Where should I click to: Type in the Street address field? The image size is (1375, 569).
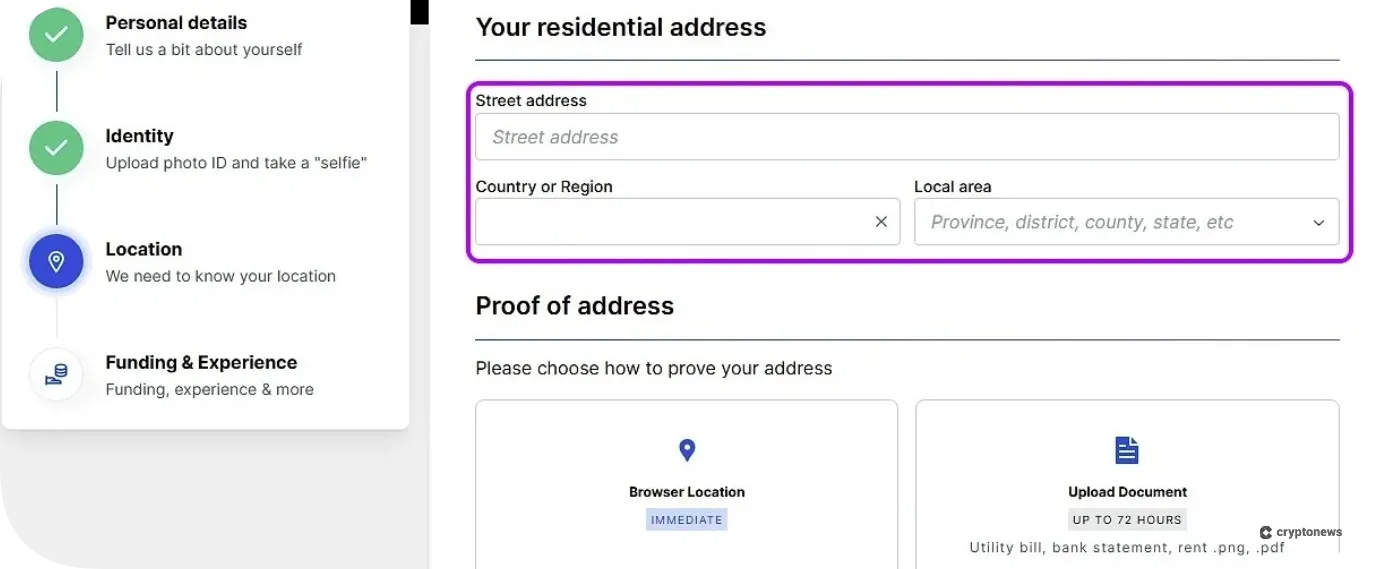point(907,137)
